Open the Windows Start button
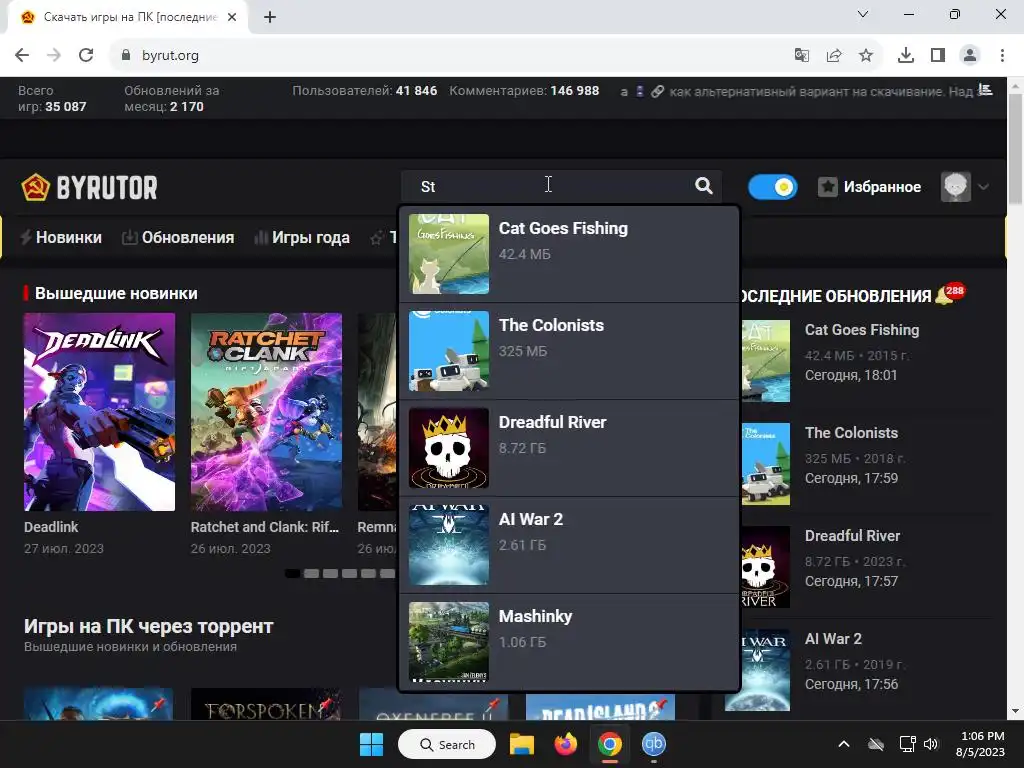This screenshot has width=1024, height=768. click(x=372, y=744)
